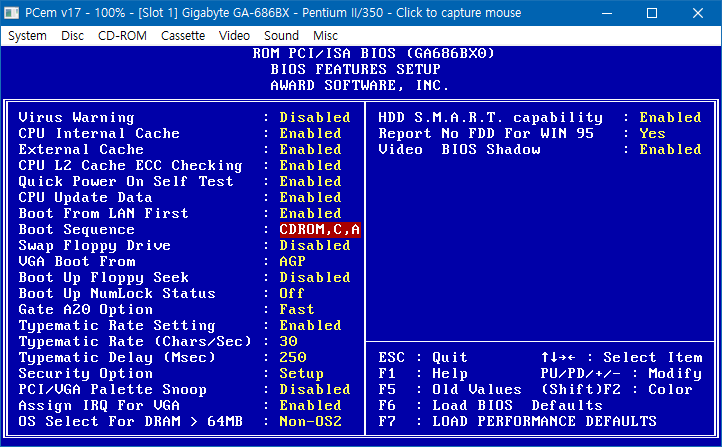Select the highlighted CDROM,C,A boot sequence value
The height and width of the screenshot is (447, 722).
coord(320,229)
